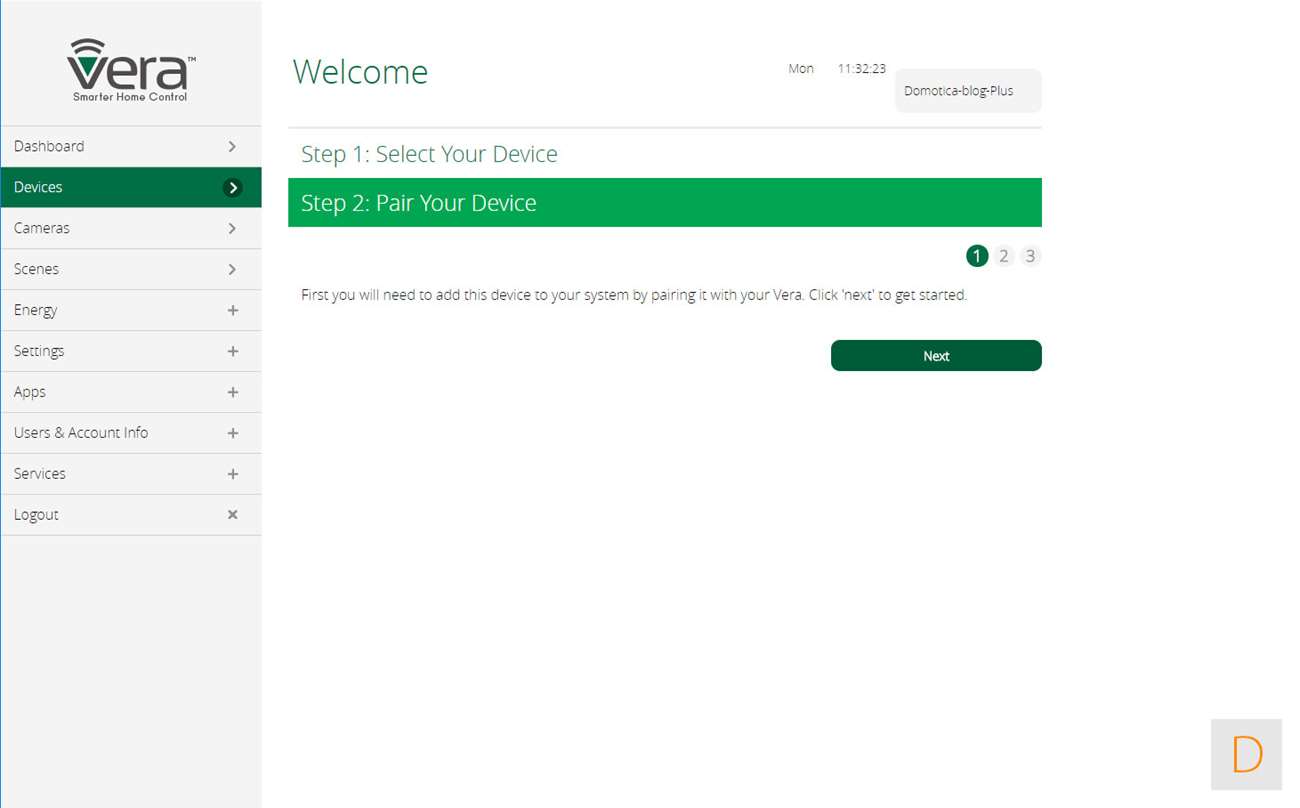The image size is (1300, 808).
Task: Jump to pairing step indicator 2
Action: tap(1004, 256)
